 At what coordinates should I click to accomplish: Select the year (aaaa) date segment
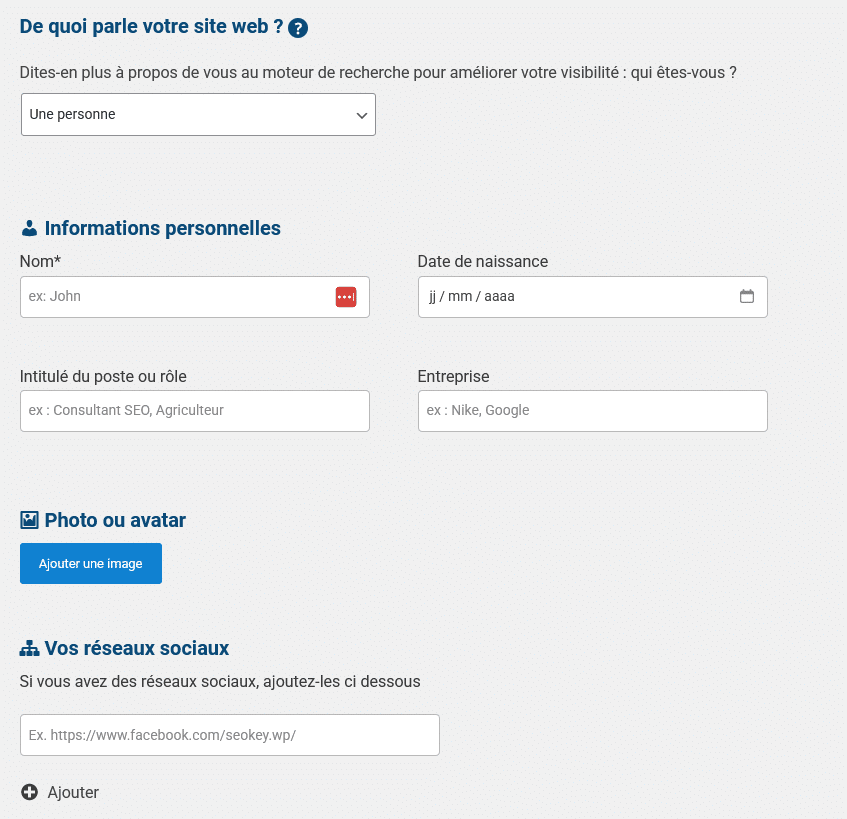[x=499, y=297]
